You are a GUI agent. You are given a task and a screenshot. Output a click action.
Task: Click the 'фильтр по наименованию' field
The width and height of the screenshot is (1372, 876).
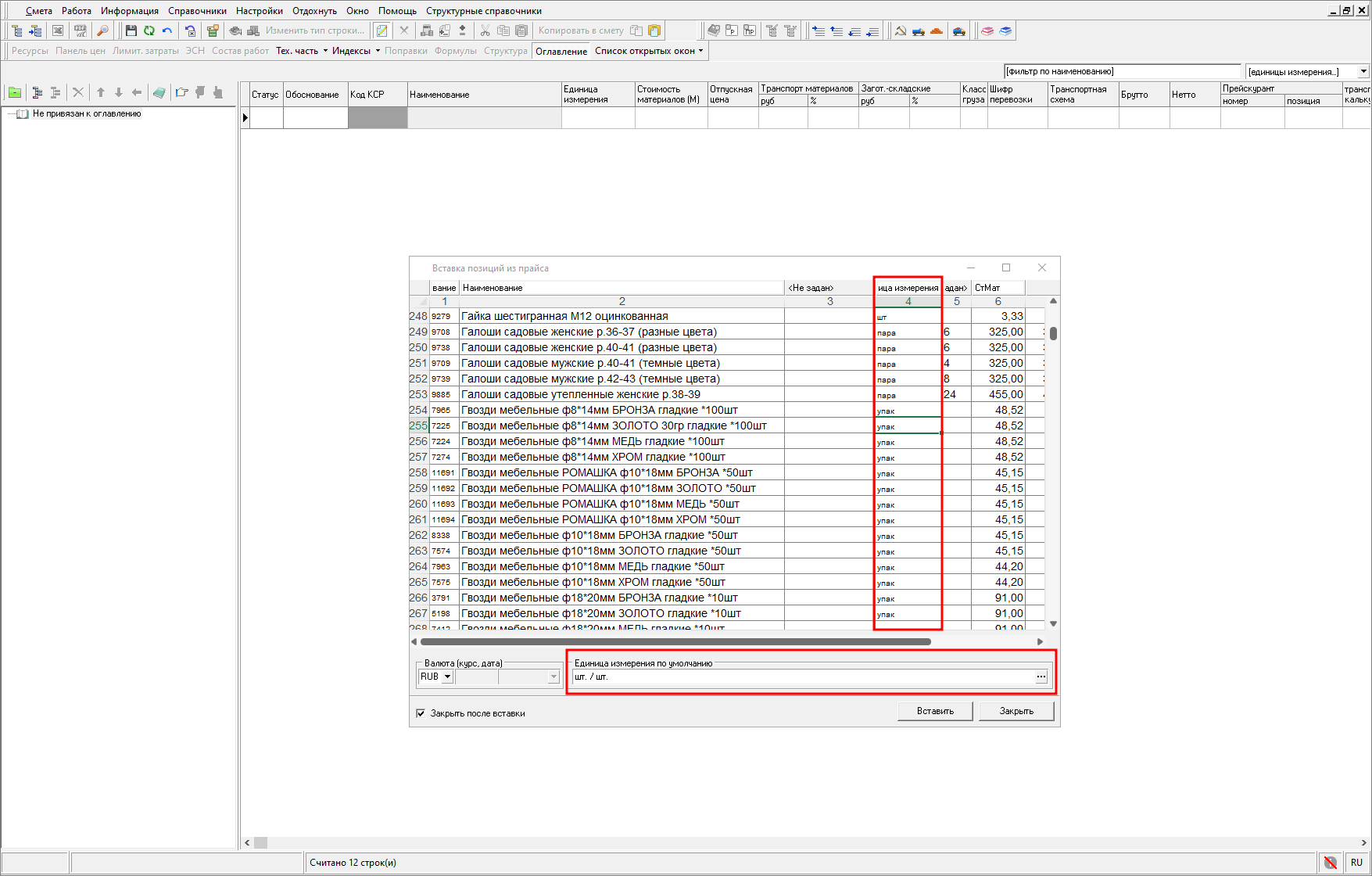1121,71
